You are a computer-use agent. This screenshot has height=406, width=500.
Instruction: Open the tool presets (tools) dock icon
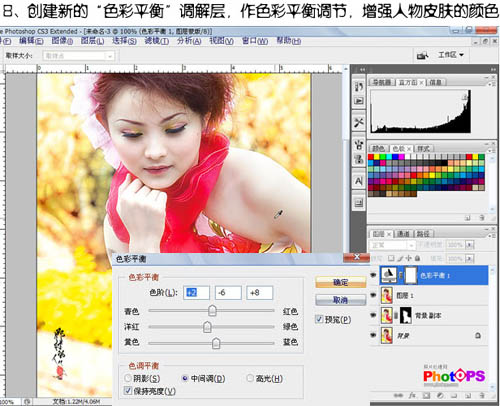[x=359, y=122]
